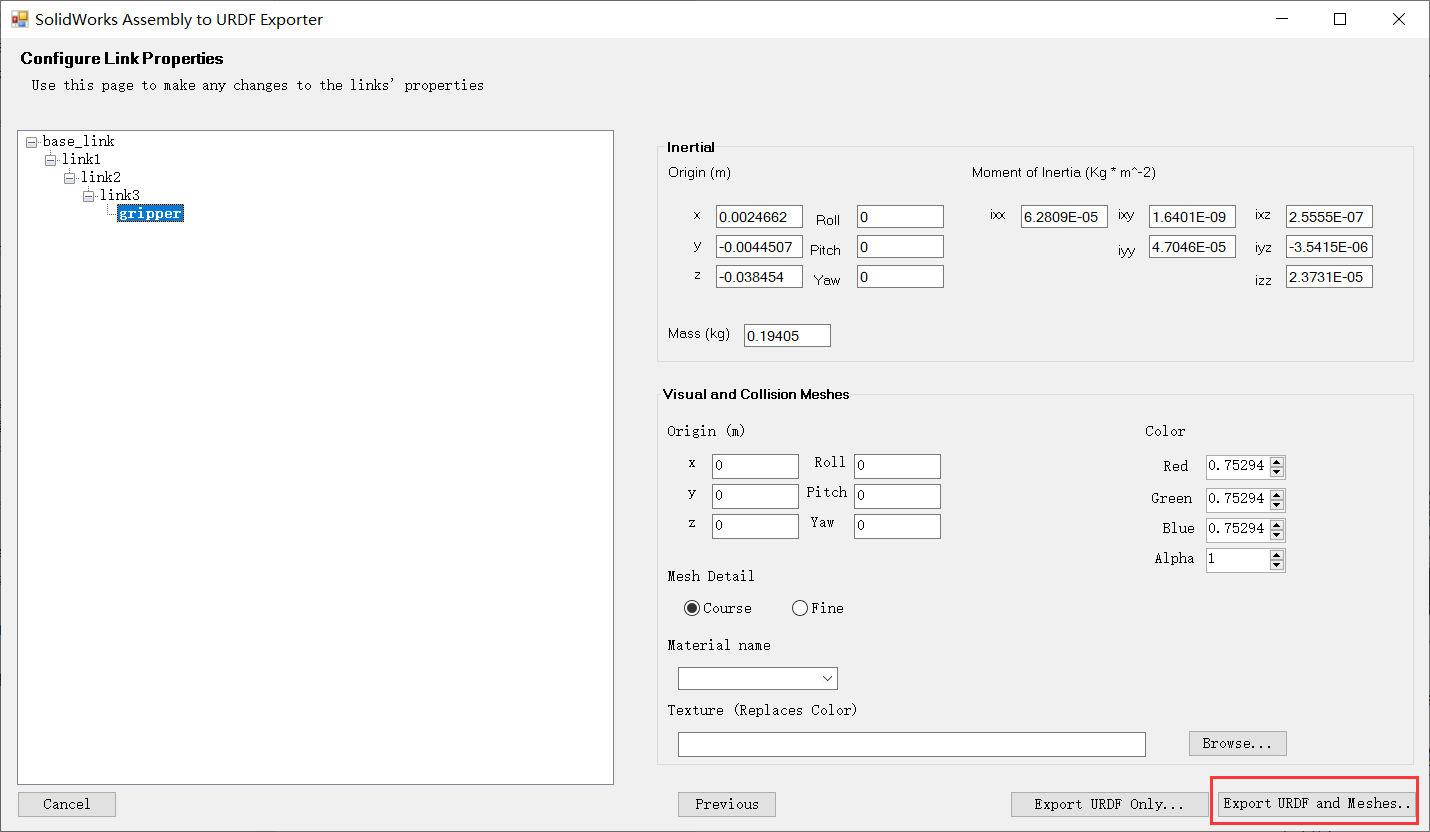This screenshot has height=832, width=1430.
Task: Cancel the link configuration
Action: click(66, 803)
